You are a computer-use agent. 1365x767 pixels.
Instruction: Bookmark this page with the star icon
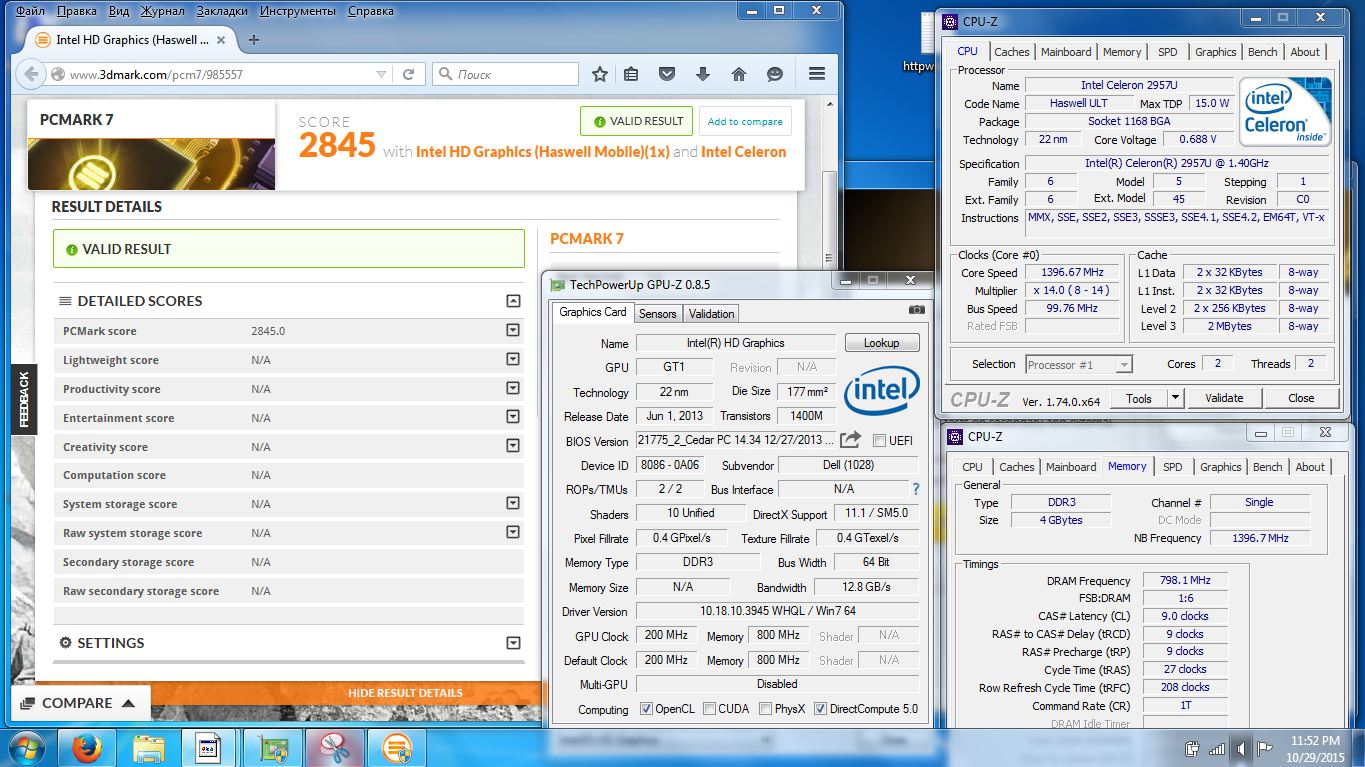599,74
